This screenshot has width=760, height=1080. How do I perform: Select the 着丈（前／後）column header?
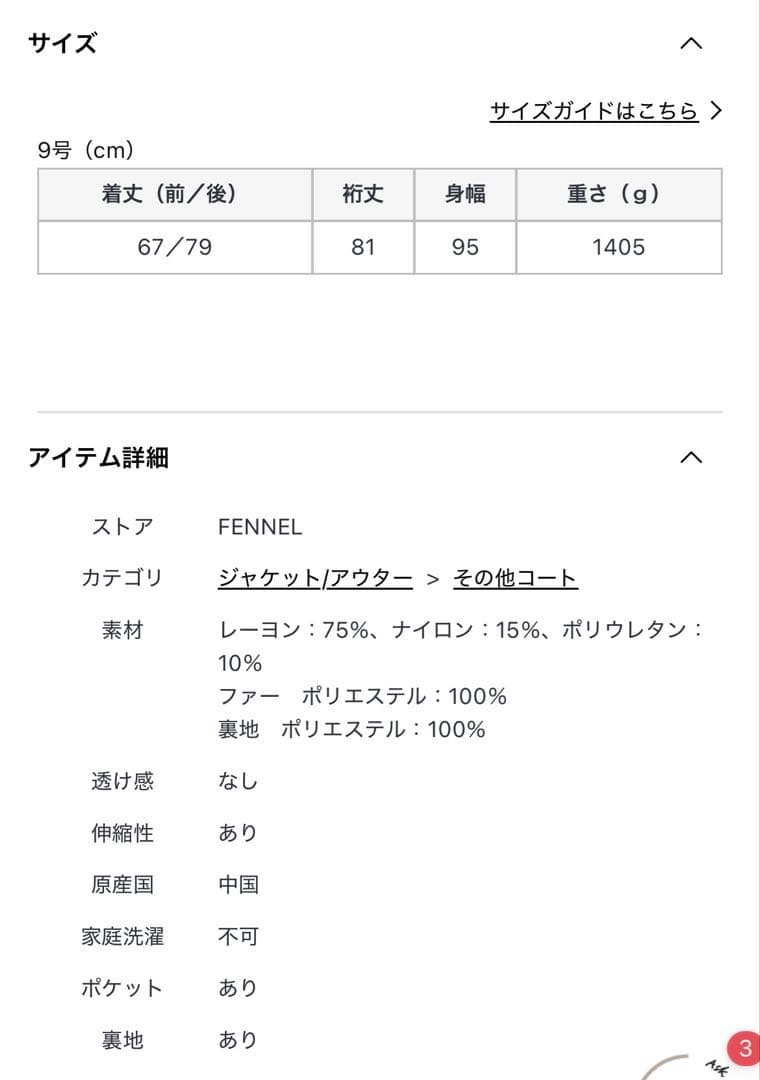(176, 195)
